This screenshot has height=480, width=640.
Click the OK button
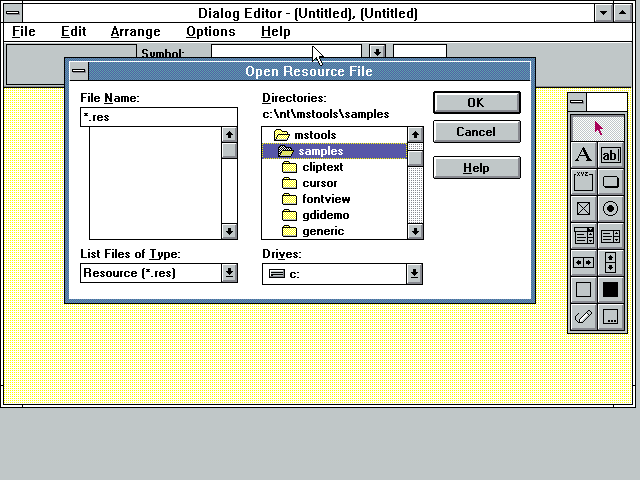(x=477, y=102)
